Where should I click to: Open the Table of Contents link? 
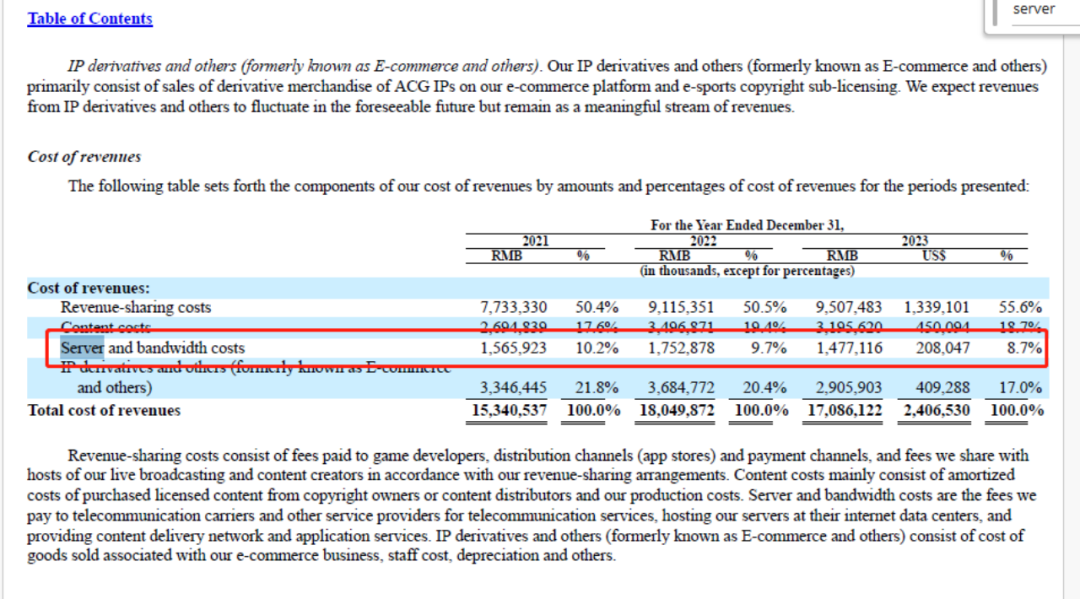point(90,19)
